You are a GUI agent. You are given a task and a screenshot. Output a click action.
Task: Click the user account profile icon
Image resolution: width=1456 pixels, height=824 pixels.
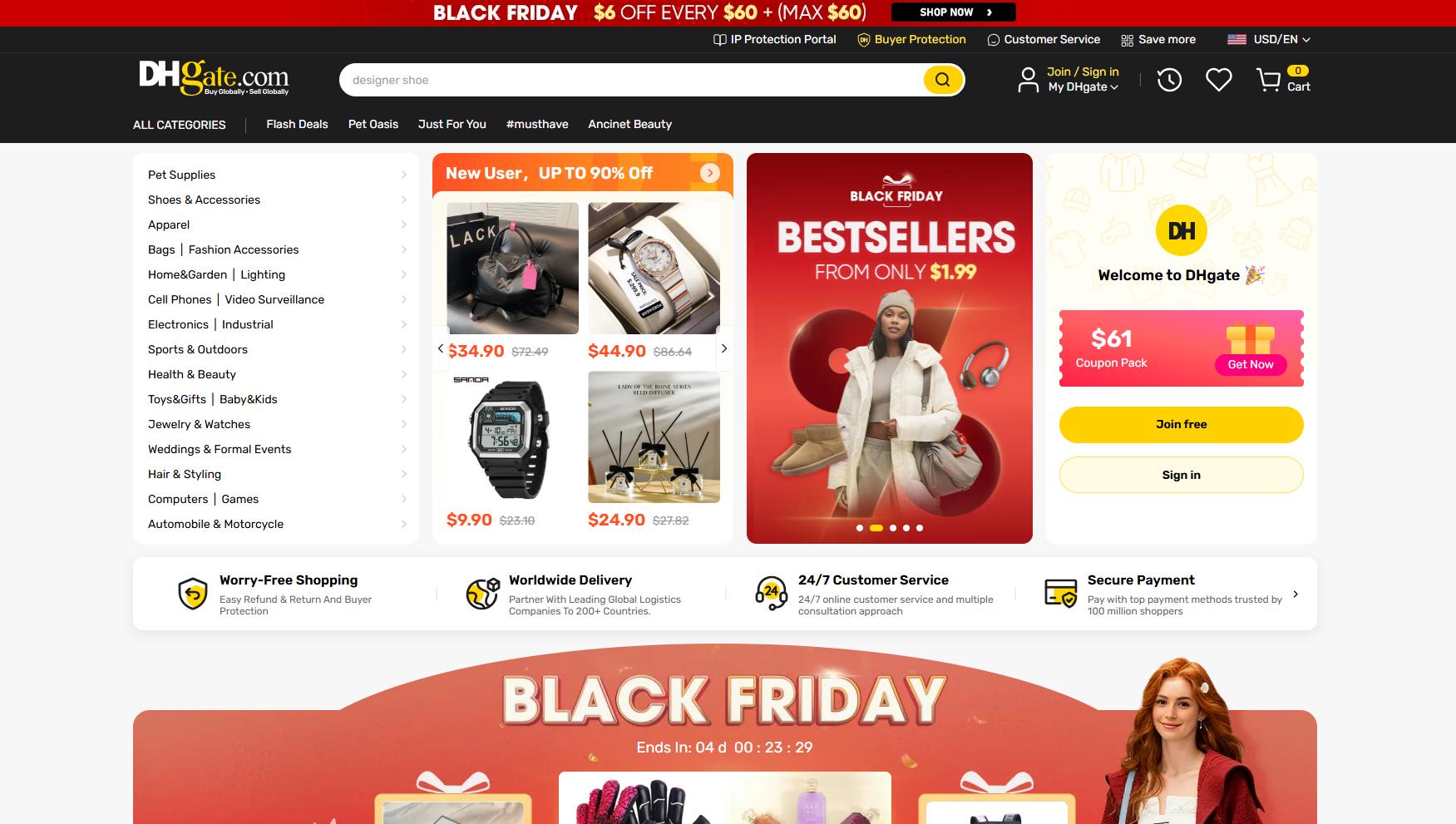point(1029,80)
